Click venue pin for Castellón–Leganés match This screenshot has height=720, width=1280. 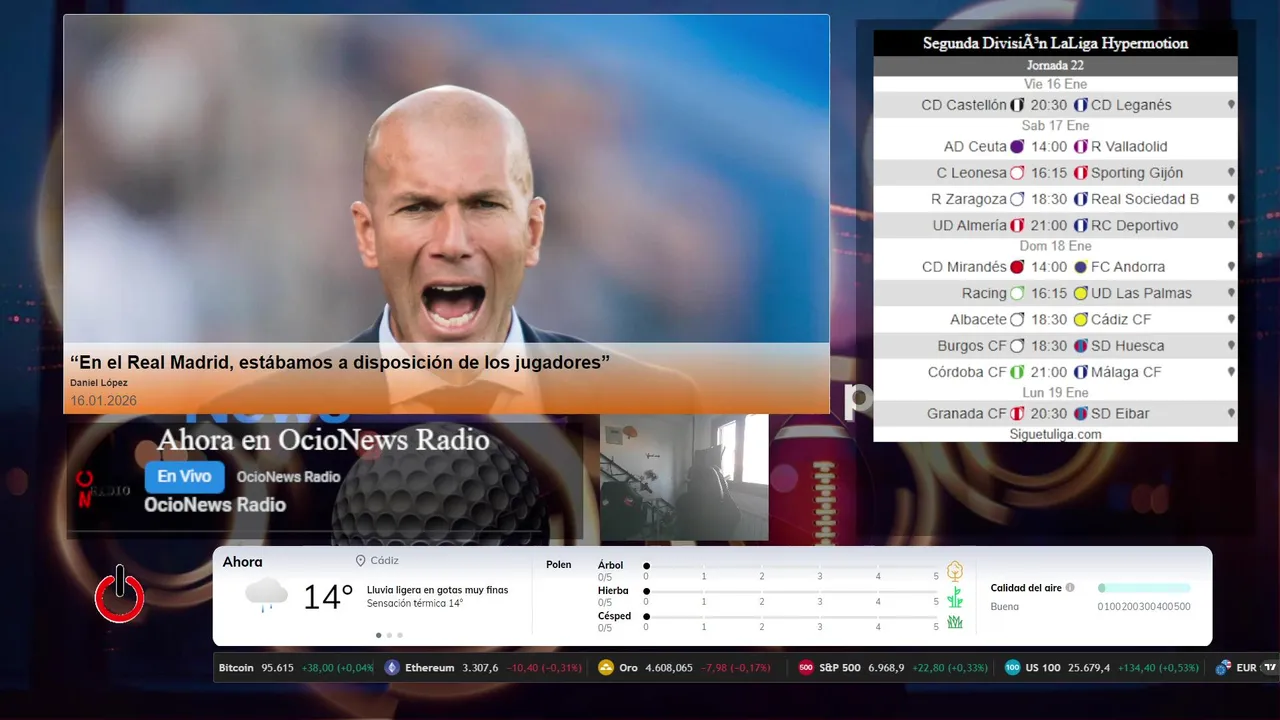(1231, 105)
